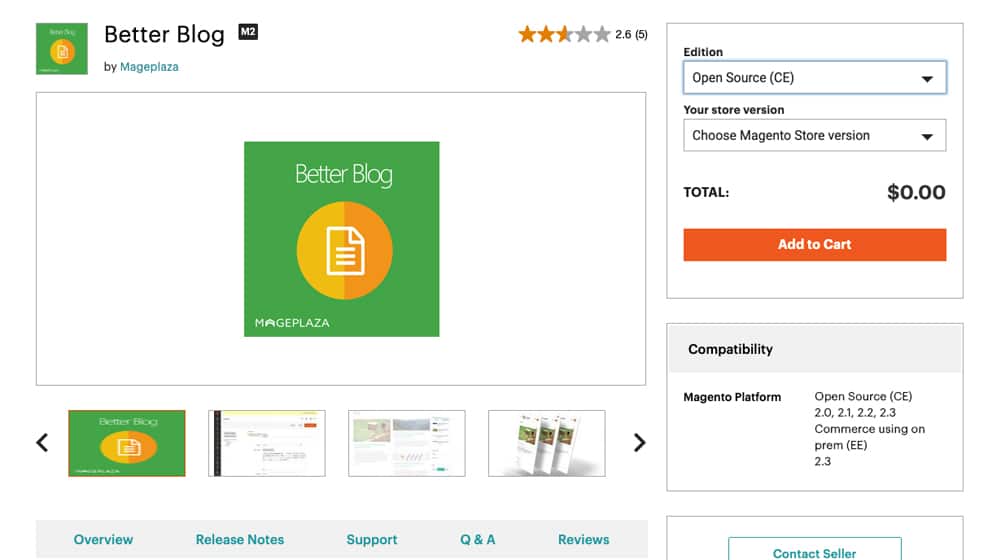The height and width of the screenshot is (560, 1000).
Task: Open the Edition dropdown
Action: tap(814, 78)
